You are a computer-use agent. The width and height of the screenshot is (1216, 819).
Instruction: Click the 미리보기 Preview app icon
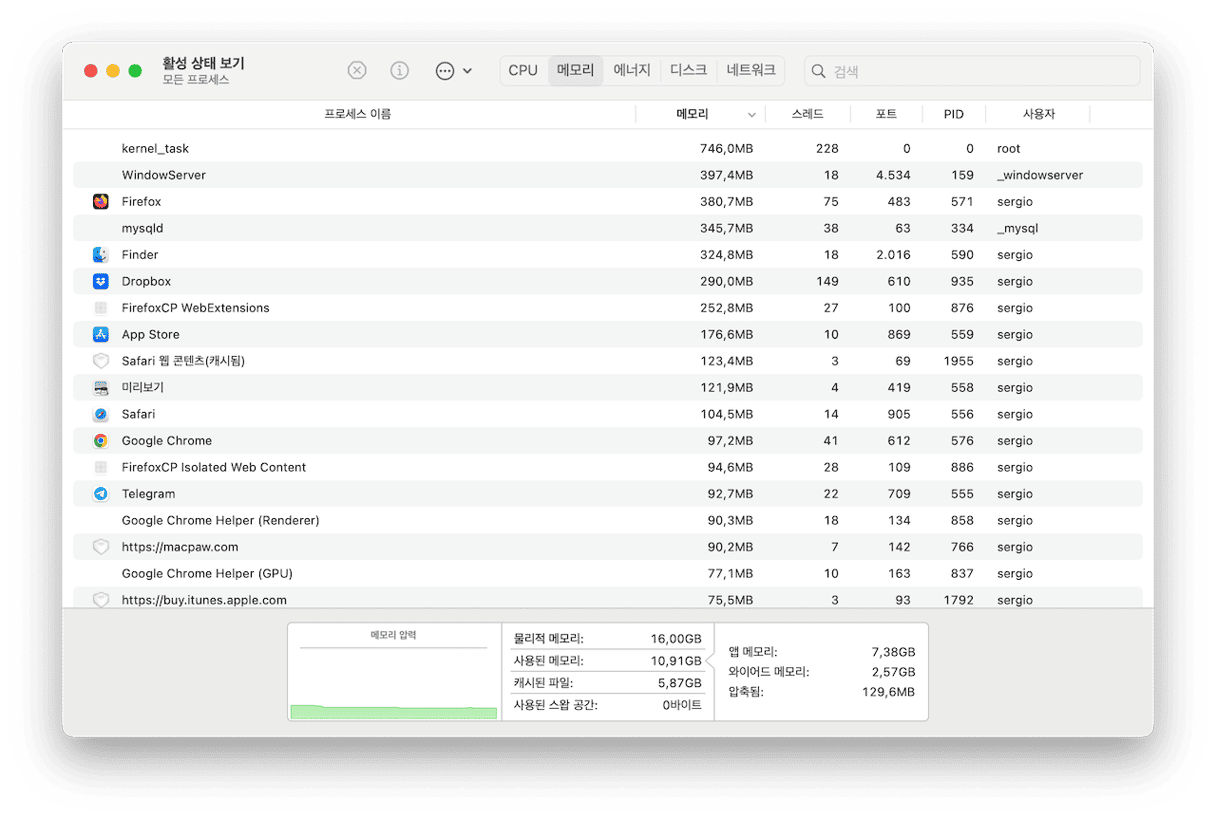(101, 388)
